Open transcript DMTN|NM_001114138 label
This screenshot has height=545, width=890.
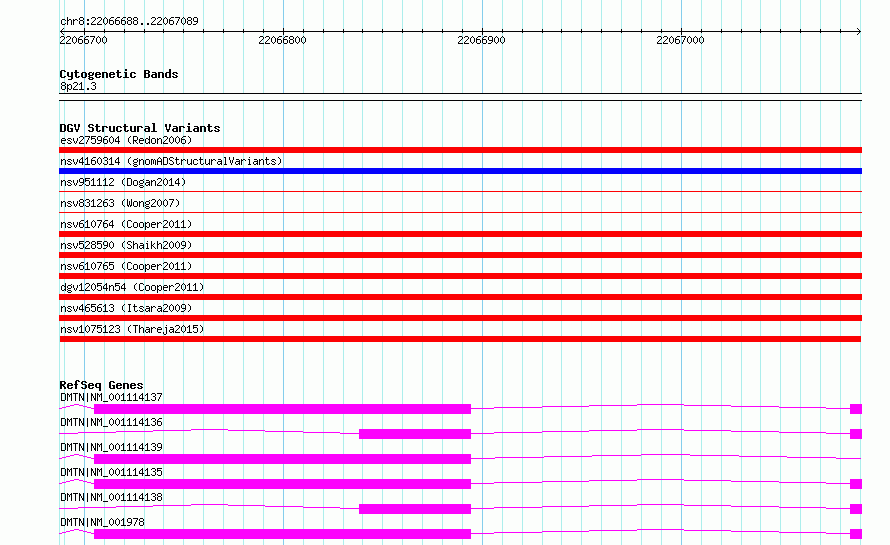111,497
